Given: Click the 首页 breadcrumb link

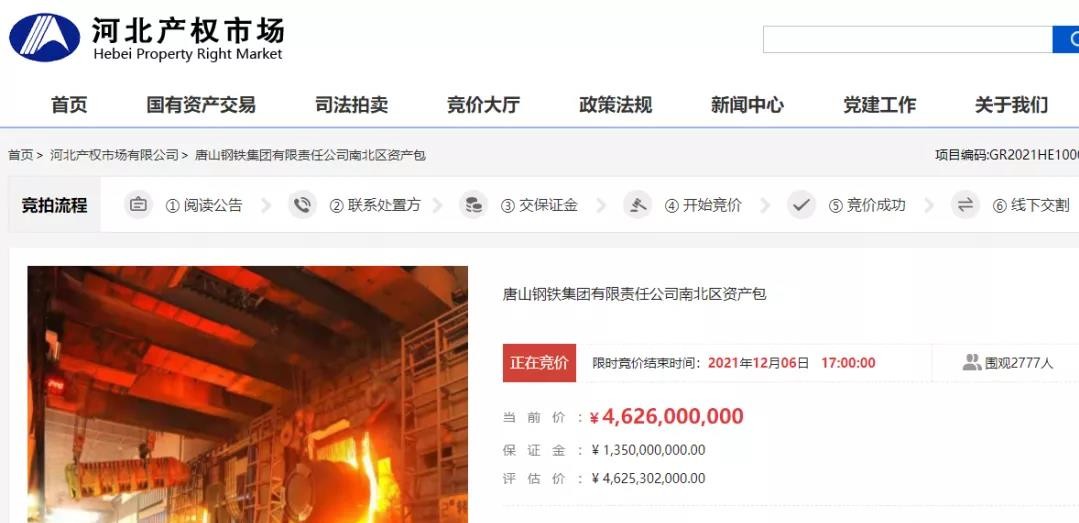Looking at the screenshot, I should click(x=21, y=156).
